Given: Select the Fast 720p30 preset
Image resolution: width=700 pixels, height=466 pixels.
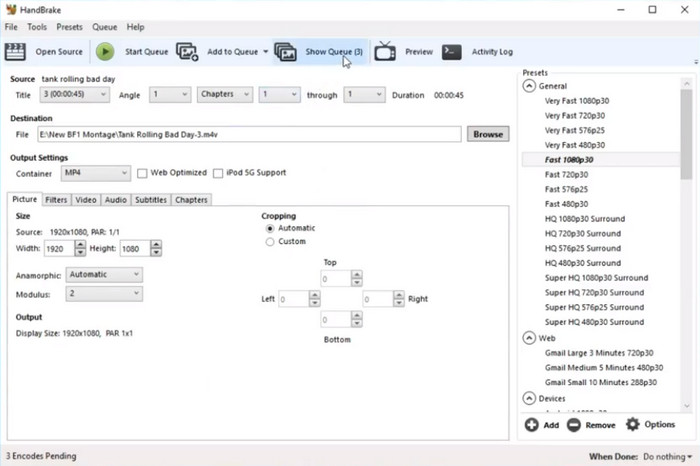Looking at the screenshot, I should pos(566,175).
